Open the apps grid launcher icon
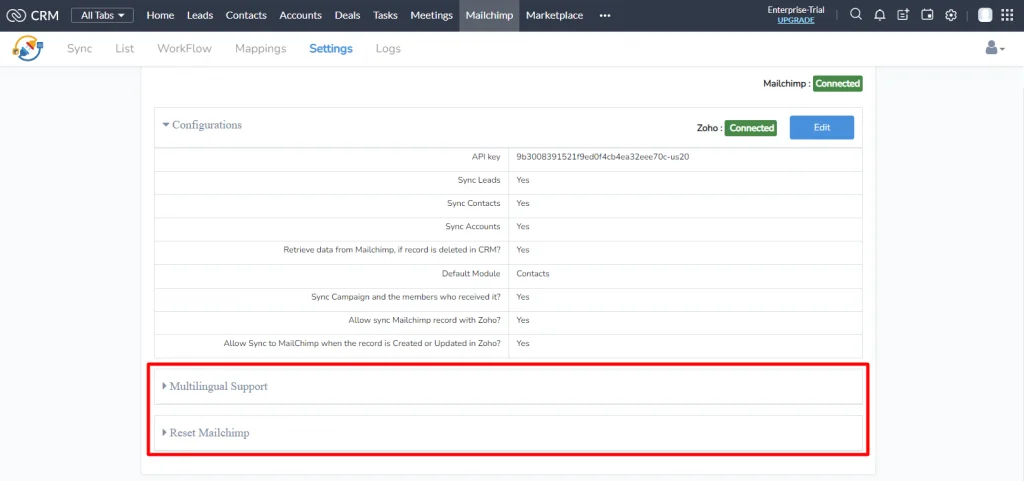Screen dimensions: 1024x481 coord(1007,15)
